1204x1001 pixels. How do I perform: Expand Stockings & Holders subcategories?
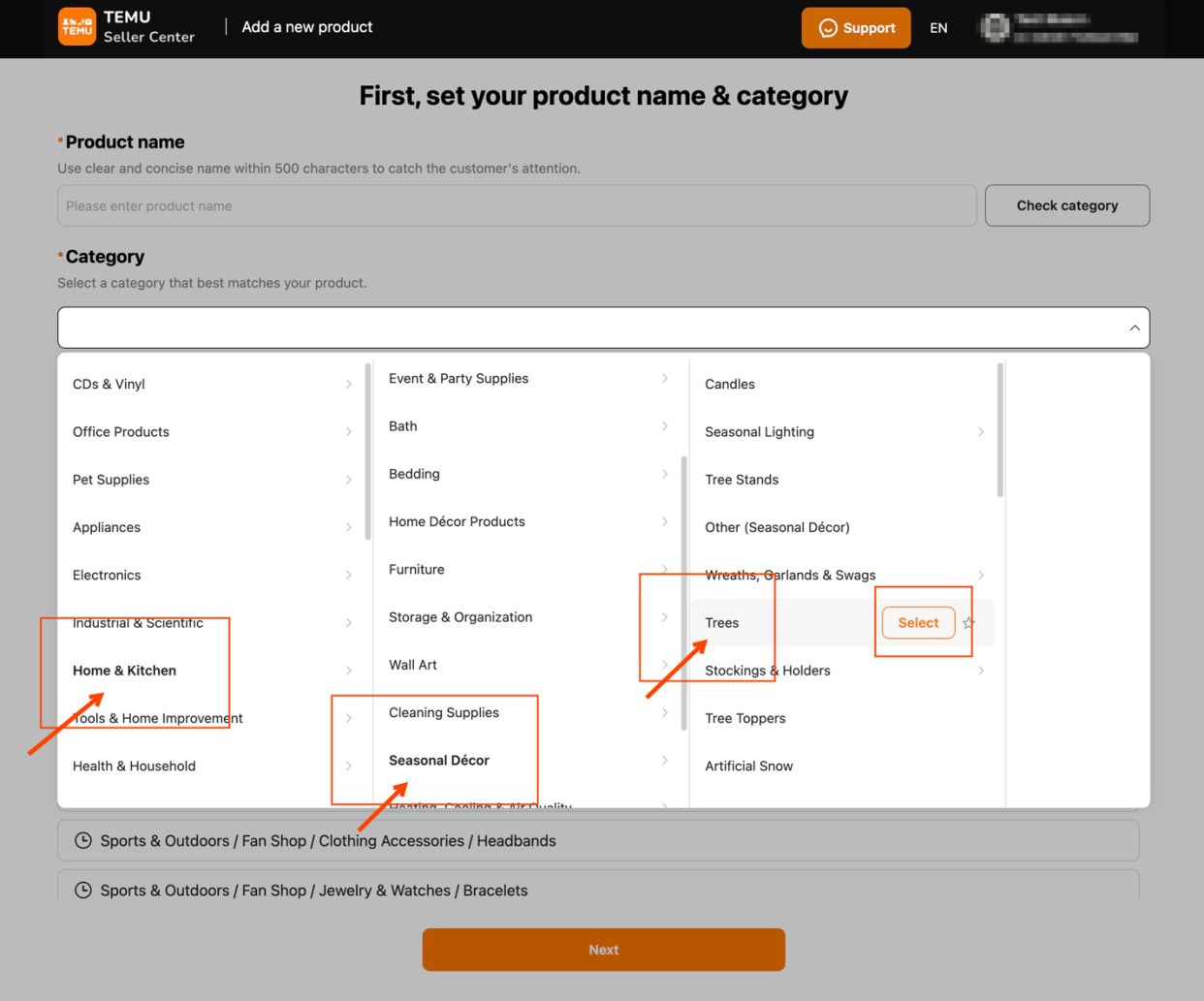point(981,670)
